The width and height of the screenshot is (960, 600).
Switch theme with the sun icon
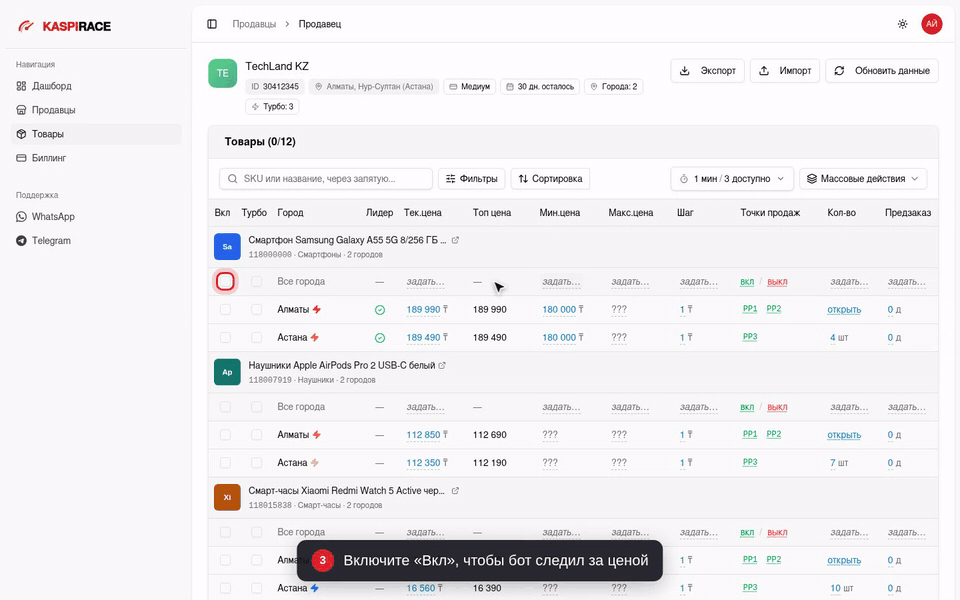[x=902, y=24]
